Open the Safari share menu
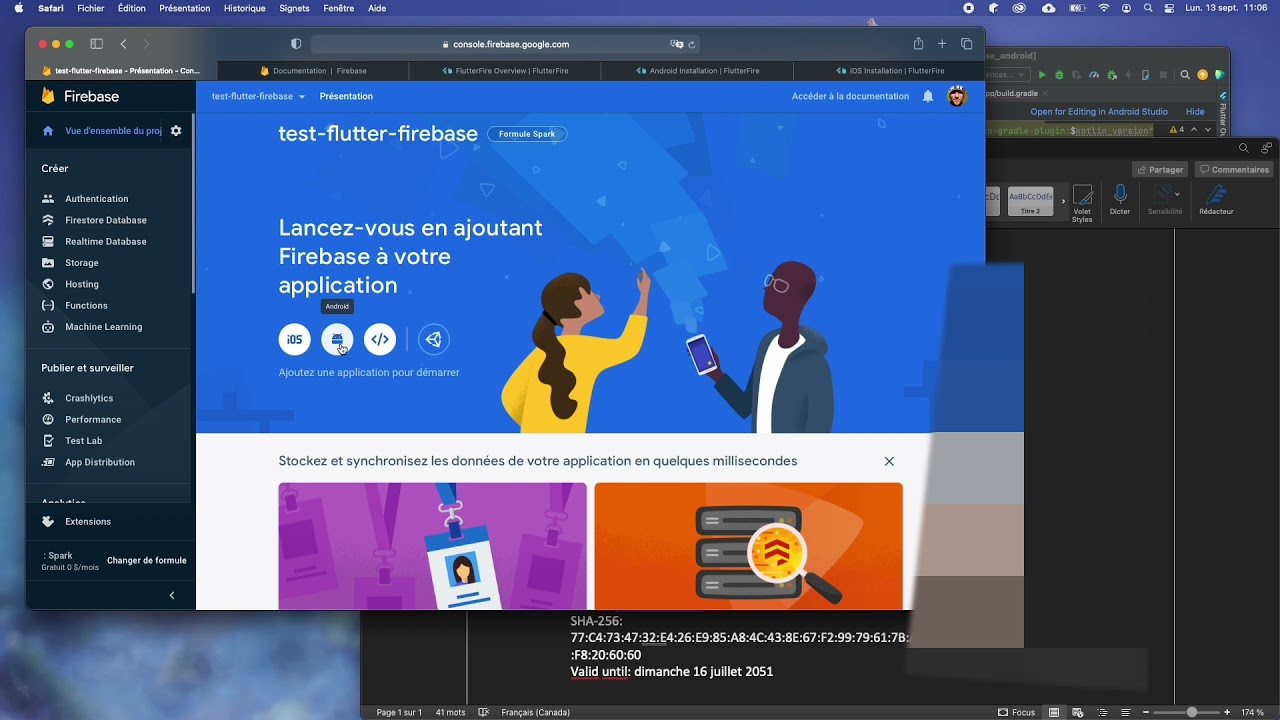1280x720 pixels. (918, 44)
